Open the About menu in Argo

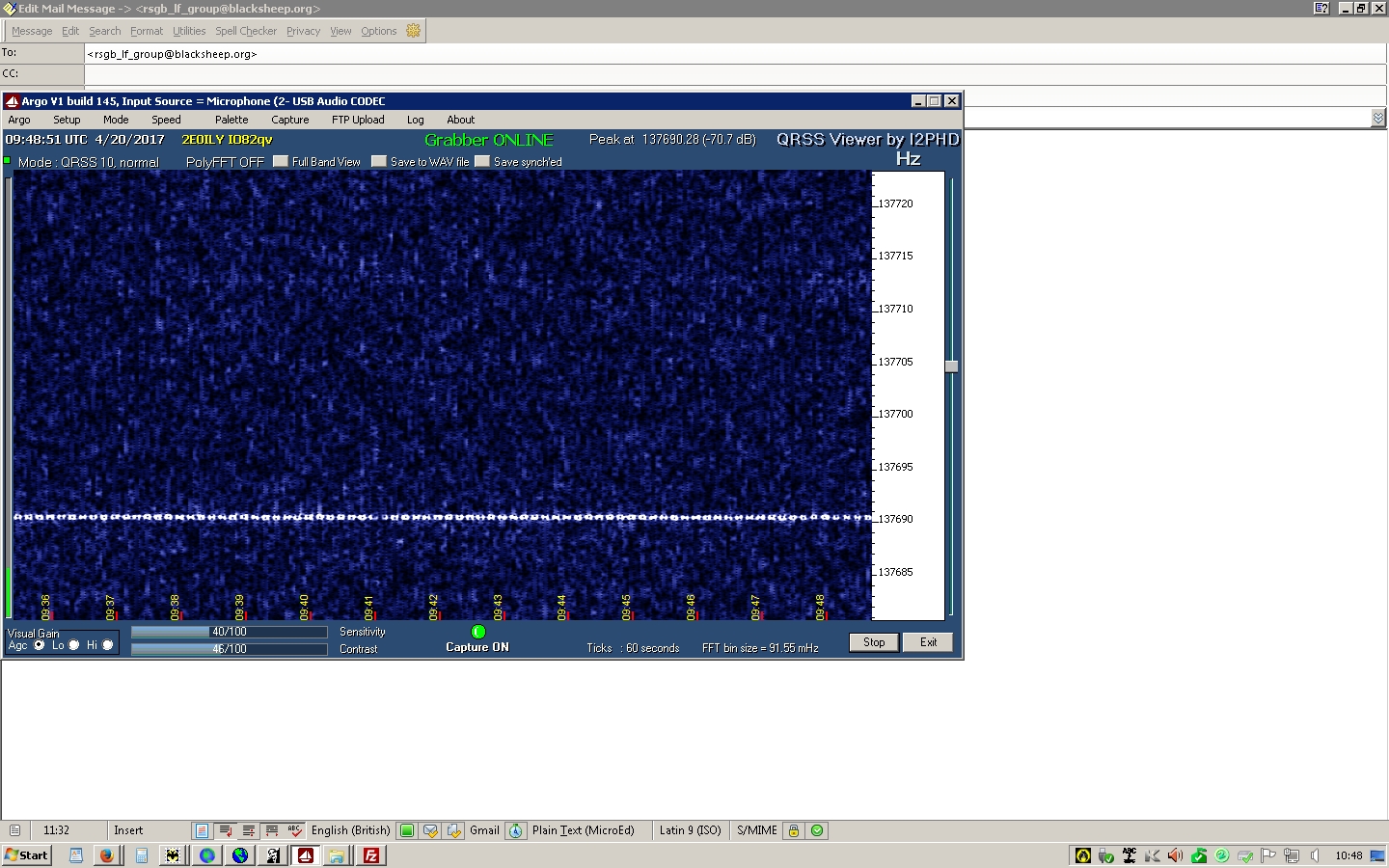point(461,120)
